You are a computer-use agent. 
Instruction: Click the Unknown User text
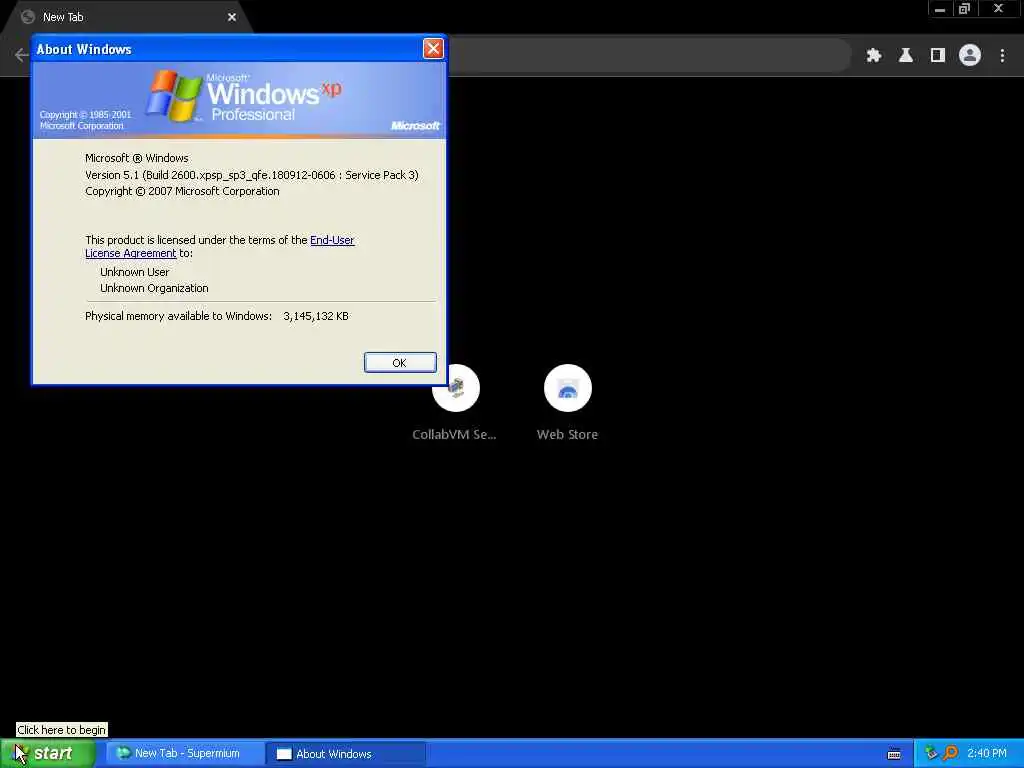pos(135,272)
